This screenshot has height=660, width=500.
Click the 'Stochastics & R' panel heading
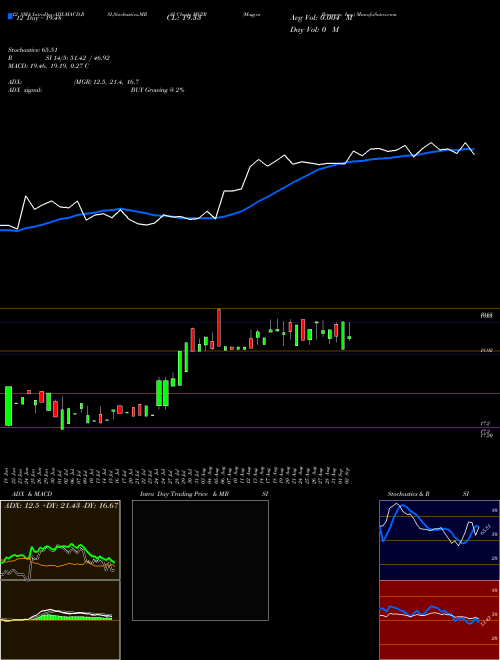pos(409,494)
